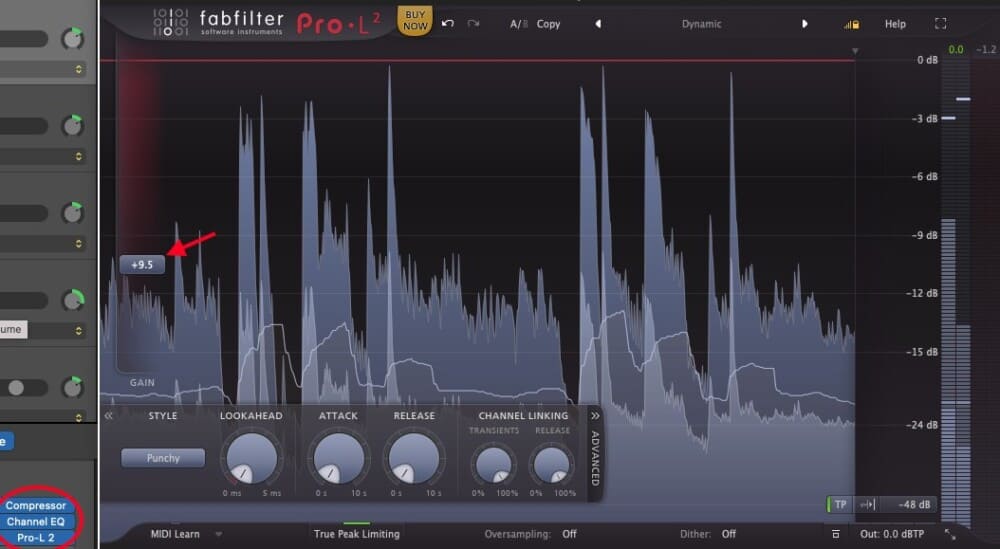The width and height of the screenshot is (1000, 549).
Task: Open the Oversampling Off menu
Action: (570, 534)
